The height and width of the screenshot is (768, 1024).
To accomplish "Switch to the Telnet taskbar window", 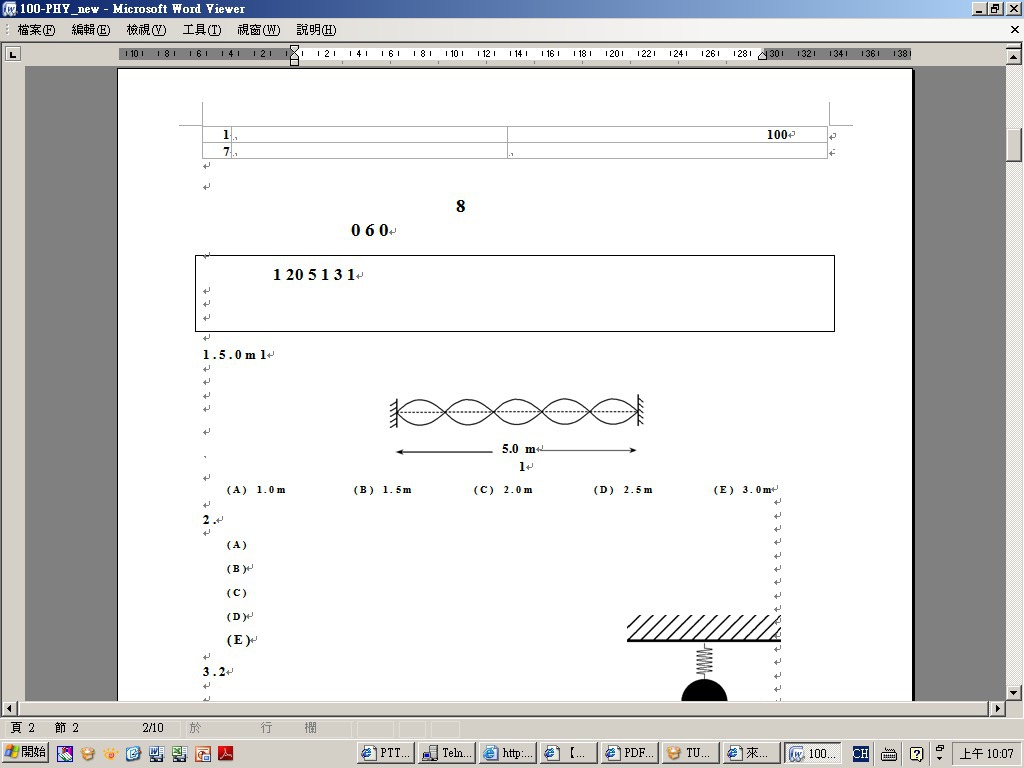I will tap(447, 753).
